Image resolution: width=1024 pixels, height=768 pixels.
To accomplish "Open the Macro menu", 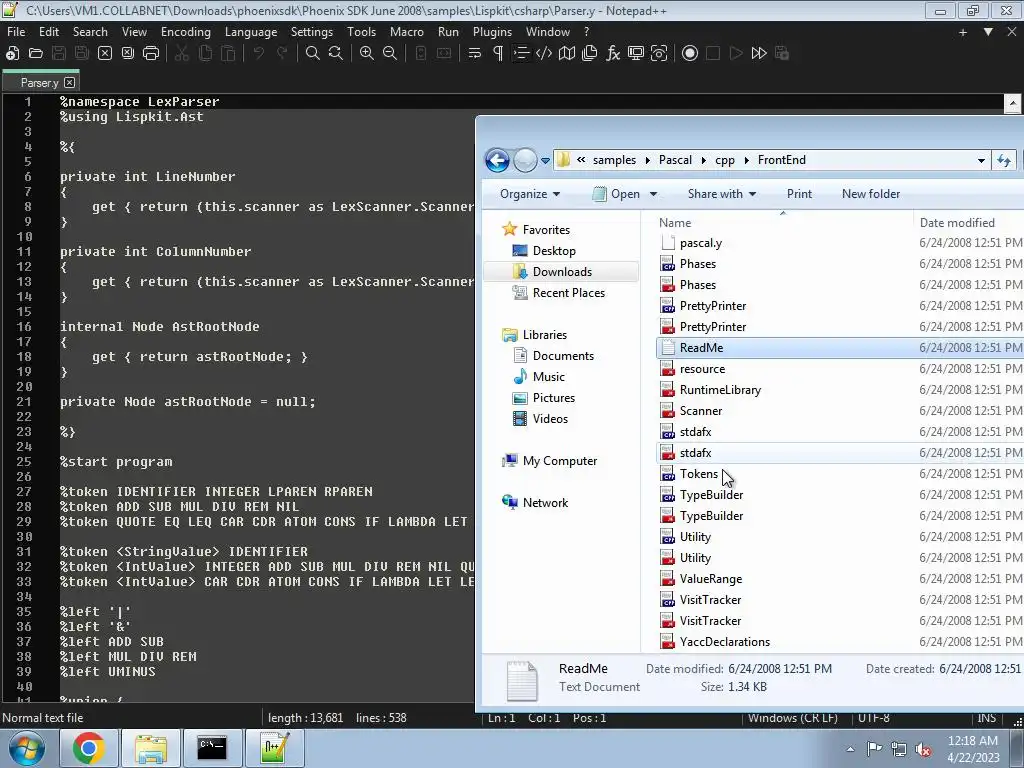I will click(x=406, y=31).
